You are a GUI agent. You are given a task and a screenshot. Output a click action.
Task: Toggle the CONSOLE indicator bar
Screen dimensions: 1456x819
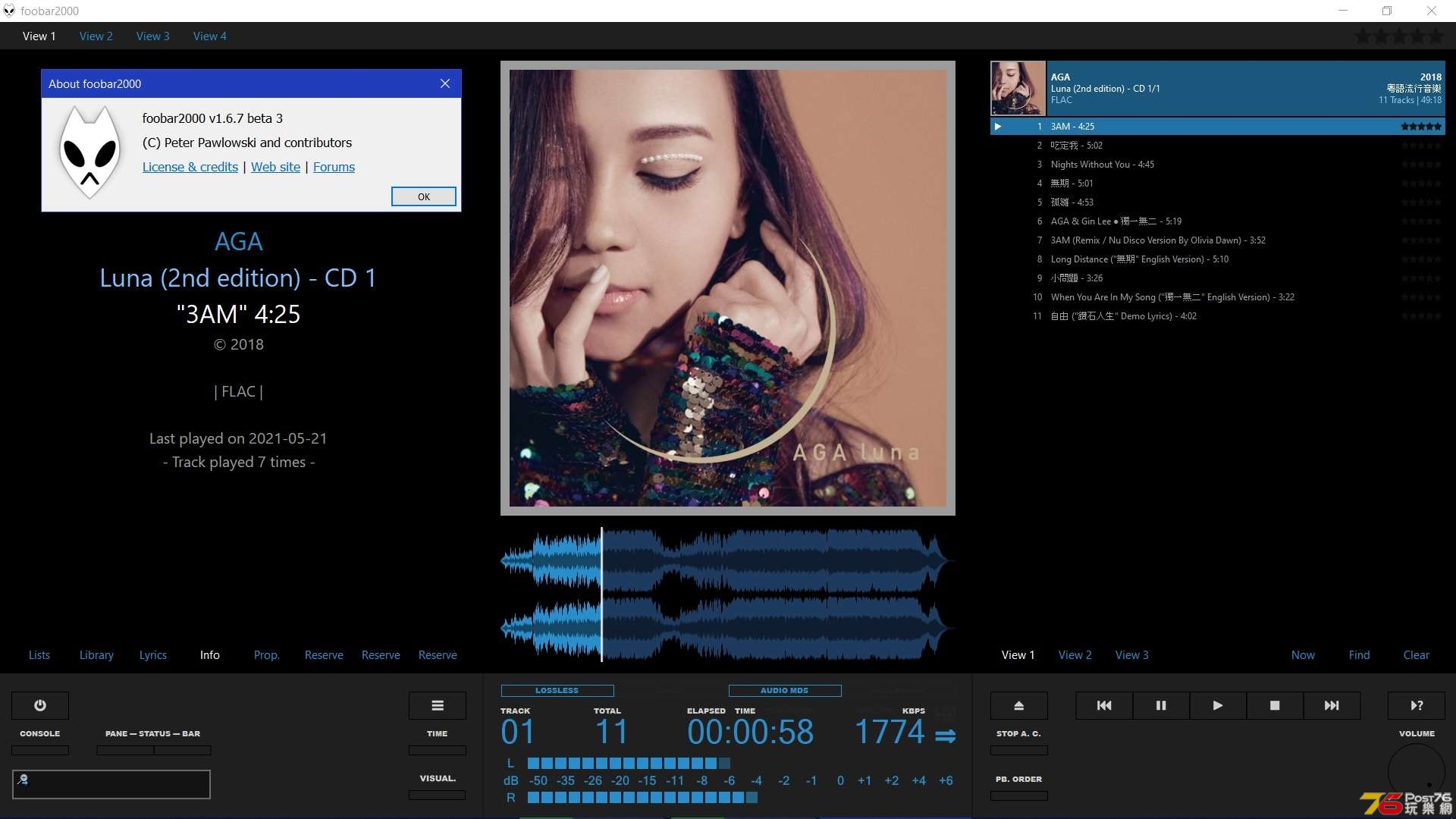tap(40, 750)
